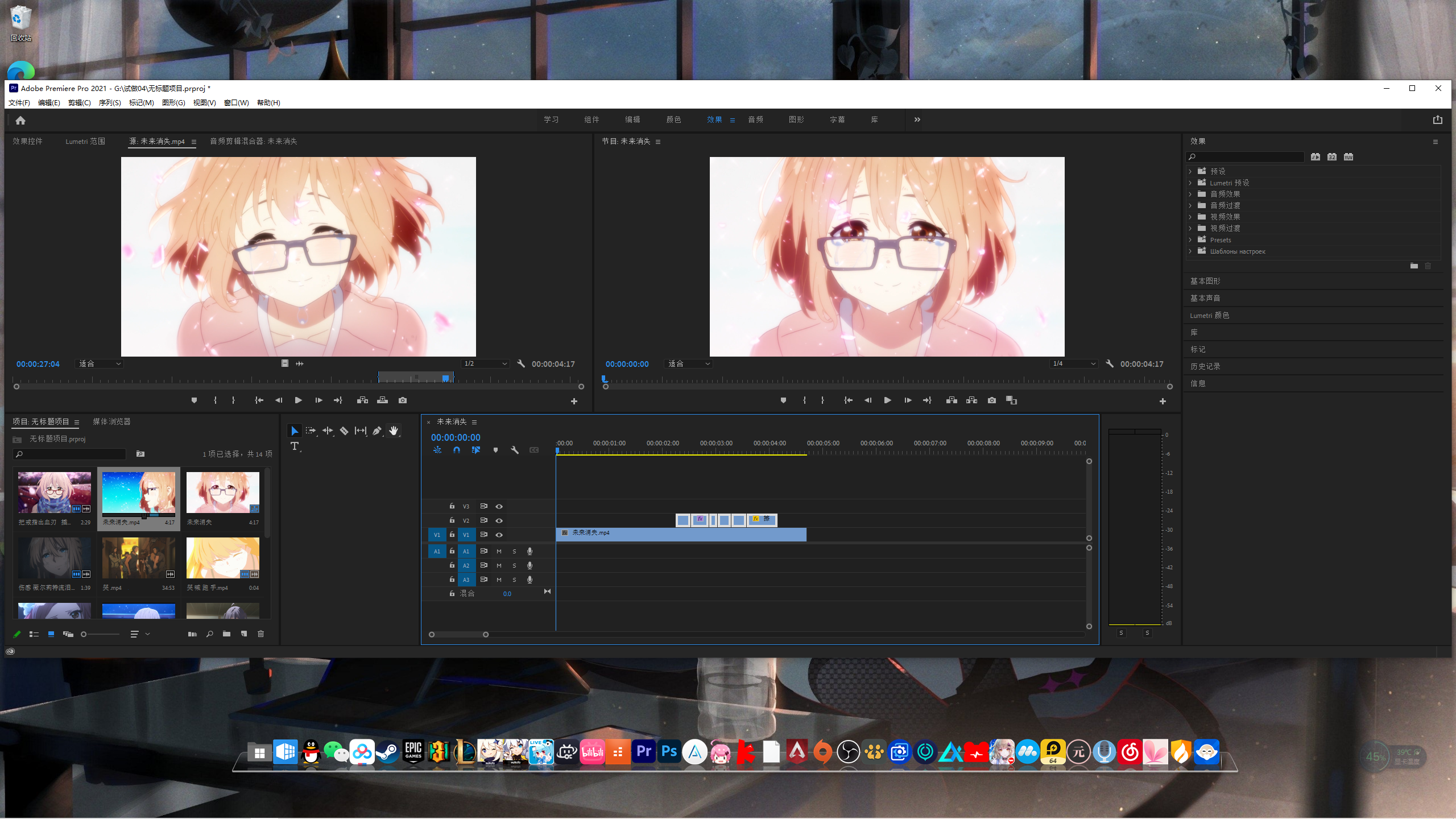Screen dimensions: 1456x819
Task: Expand the 音频效果 effects folder
Action: click(x=1190, y=194)
